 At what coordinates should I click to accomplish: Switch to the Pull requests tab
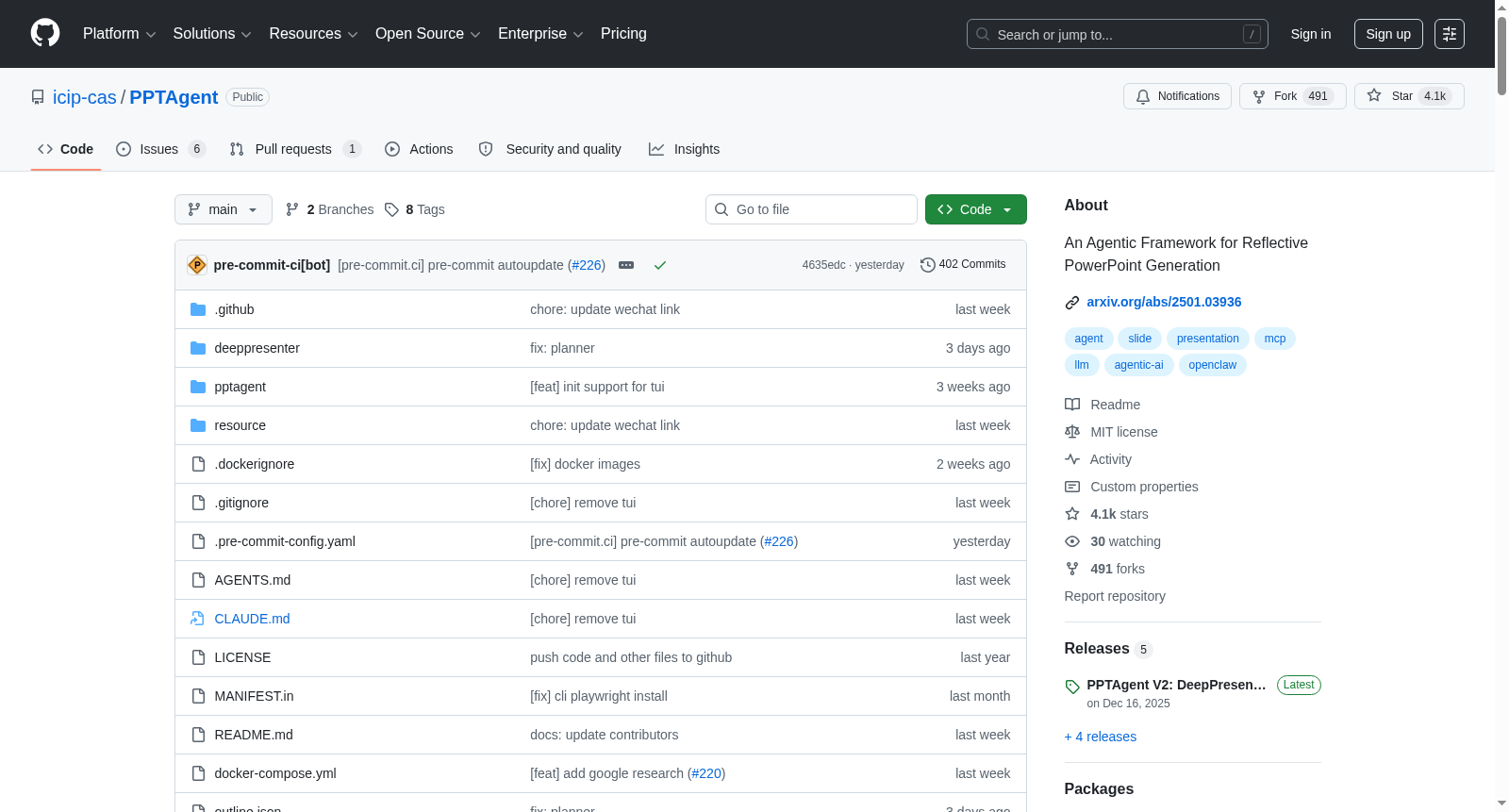tap(295, 149)
